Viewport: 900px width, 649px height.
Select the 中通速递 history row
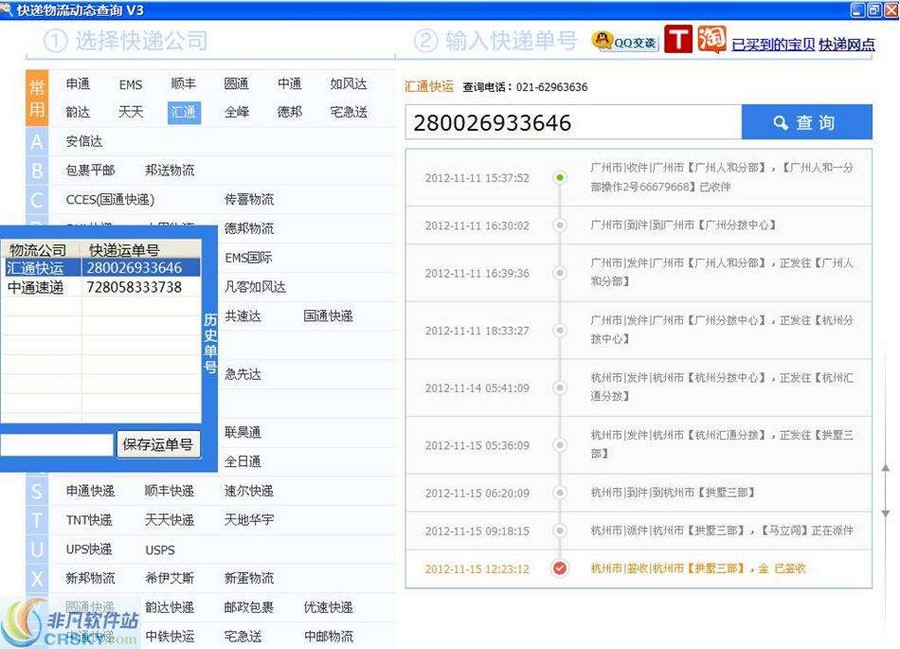pyautogui.click(x=102, y=287)
